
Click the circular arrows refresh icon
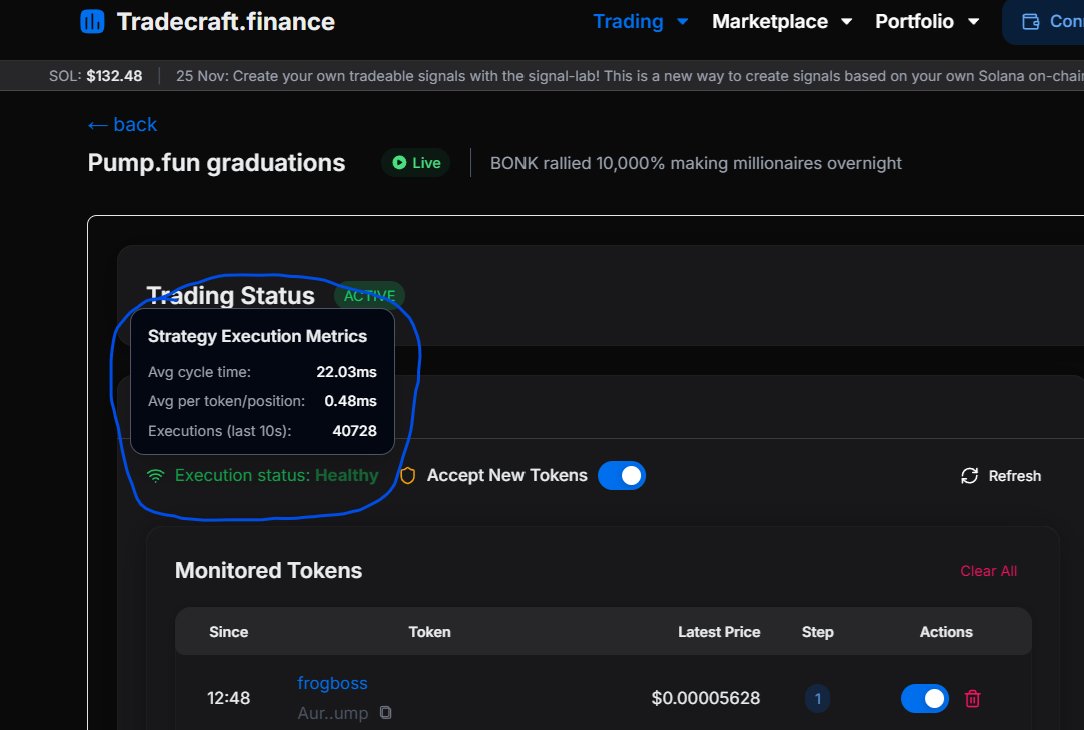tap(969, 476)
